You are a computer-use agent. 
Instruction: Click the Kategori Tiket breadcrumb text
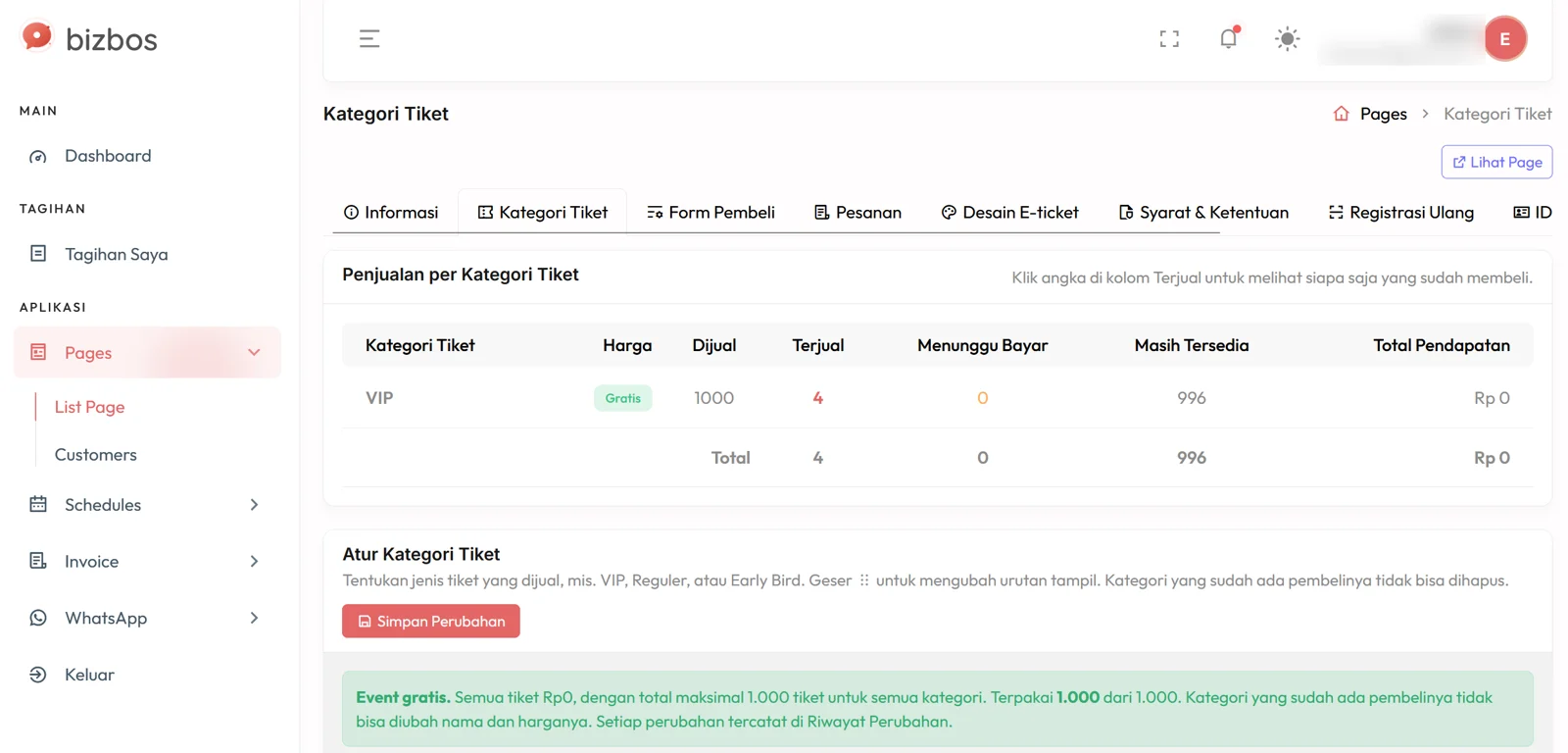coord(1497,114)
